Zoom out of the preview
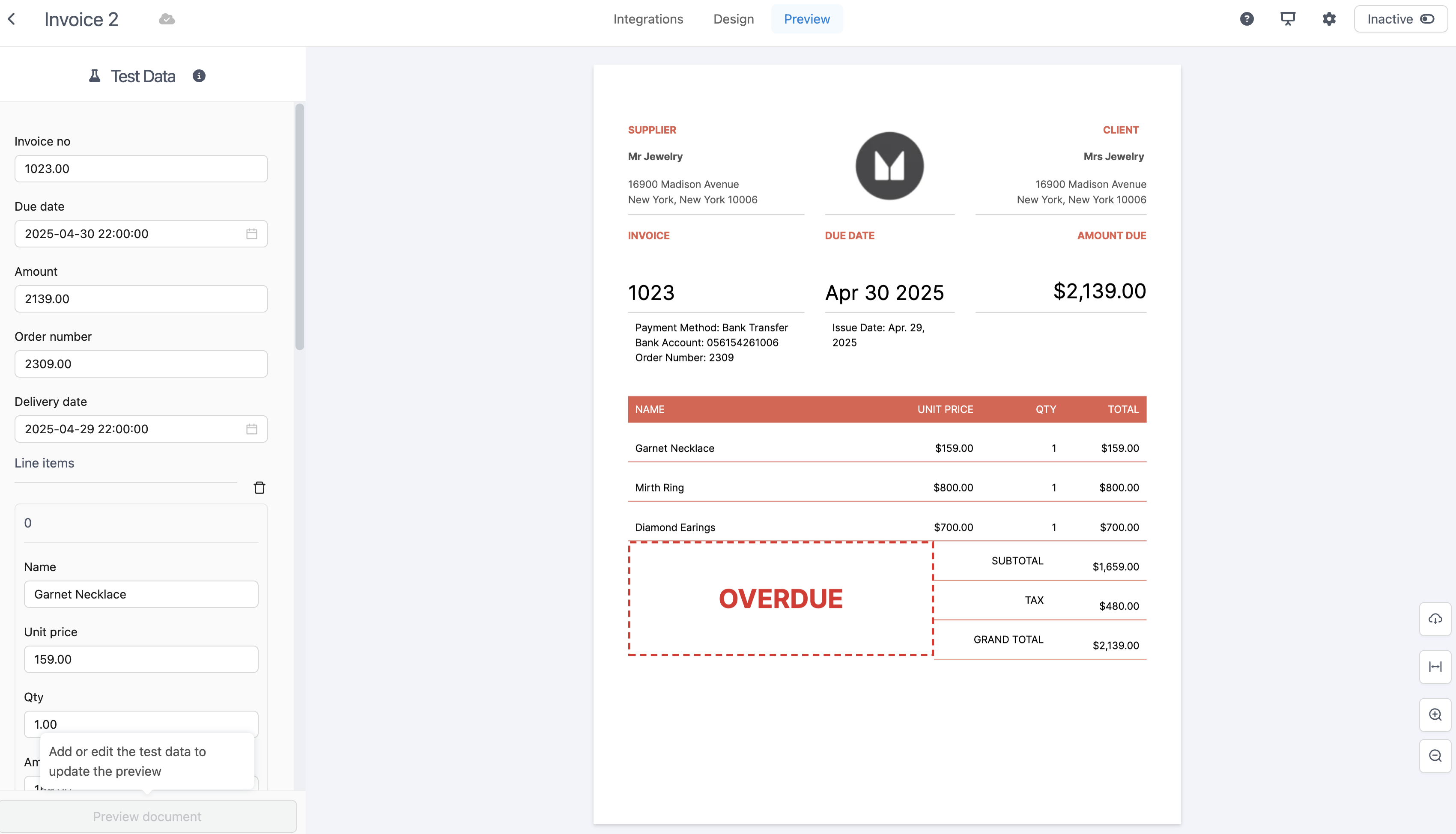 tap(1435, 756)
